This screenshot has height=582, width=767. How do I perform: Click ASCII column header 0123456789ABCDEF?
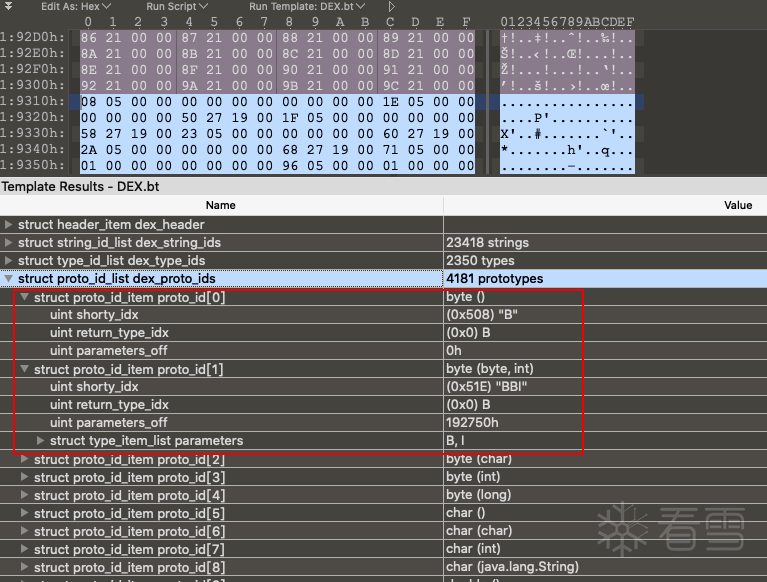tap(567, 22)
